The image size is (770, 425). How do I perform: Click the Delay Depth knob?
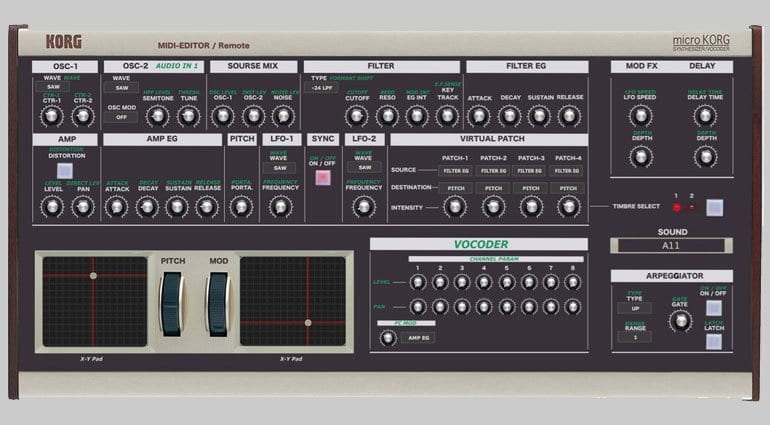[705, 157]
